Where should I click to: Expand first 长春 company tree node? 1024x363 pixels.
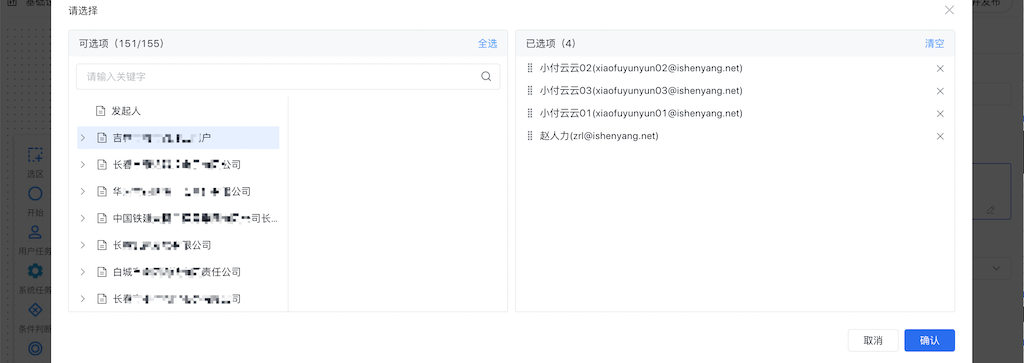[83, 165]
